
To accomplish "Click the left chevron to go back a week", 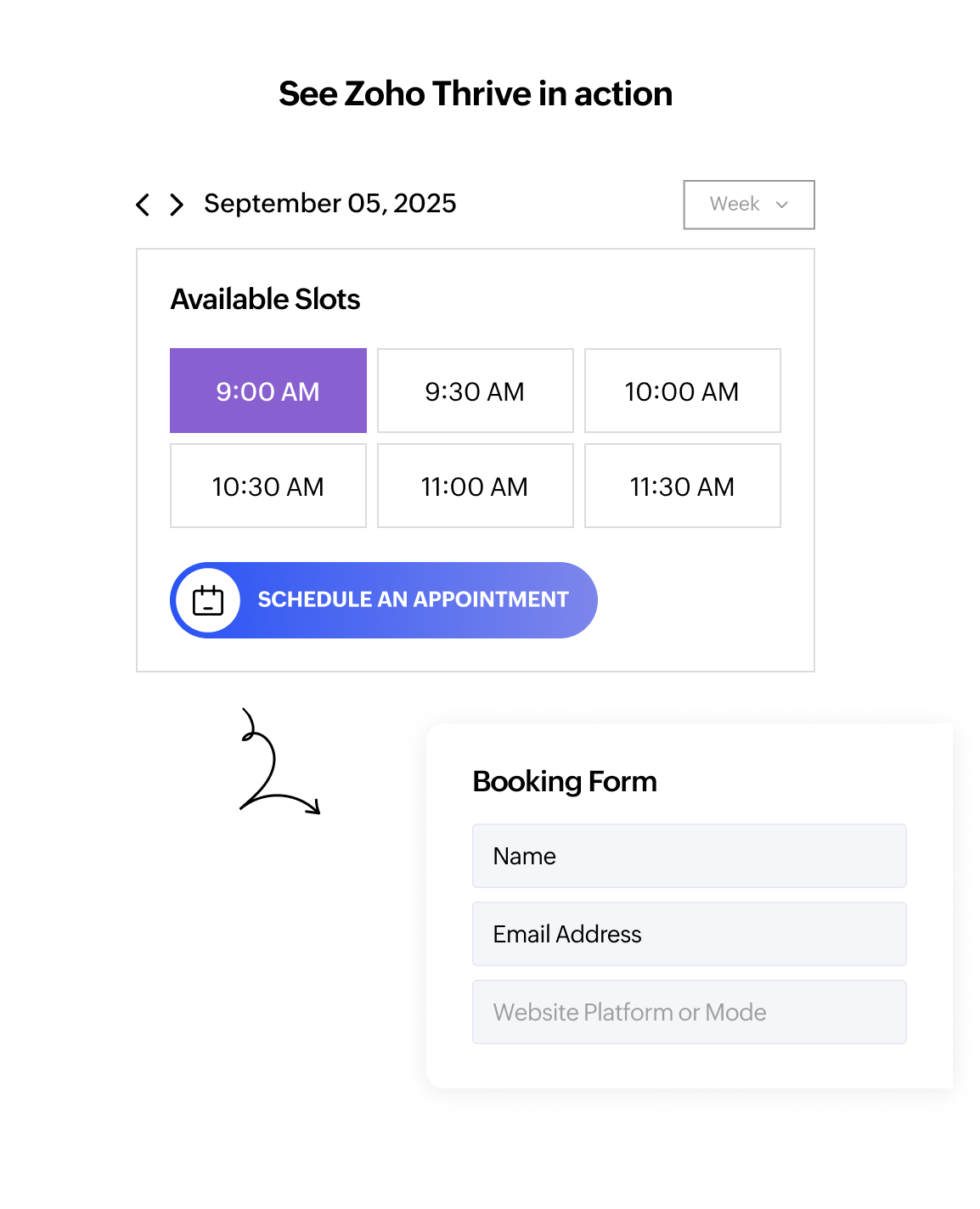I will pyautogui.click(x=144, y=205).
